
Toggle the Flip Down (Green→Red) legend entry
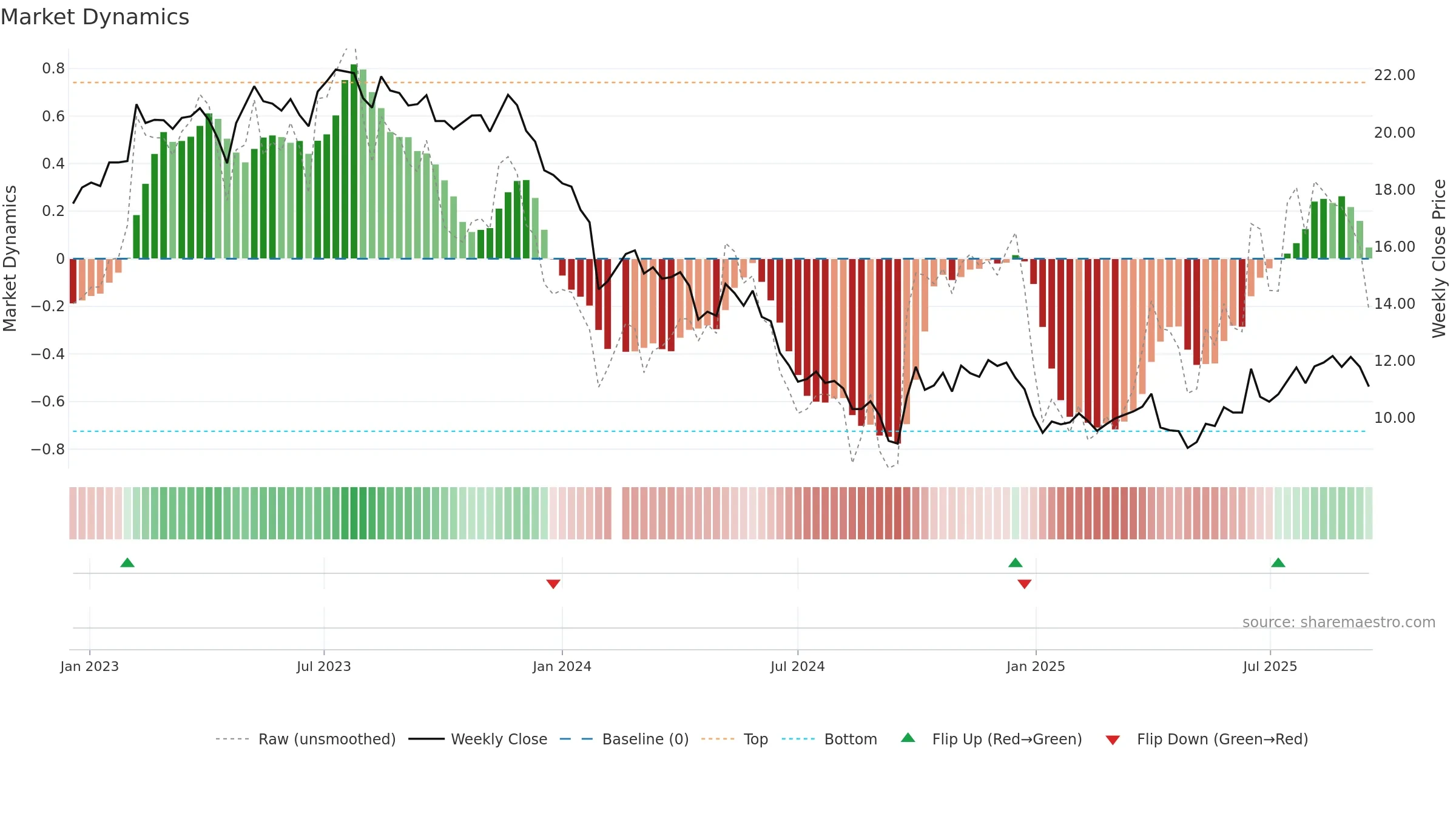coord(1207,739)
